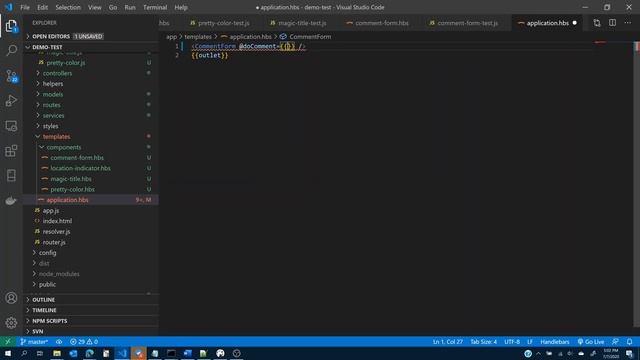Click Tab Size: 4 in status bar
This screenshot has width=640, height=360.
pyautogui.click(x=483, y=342)
